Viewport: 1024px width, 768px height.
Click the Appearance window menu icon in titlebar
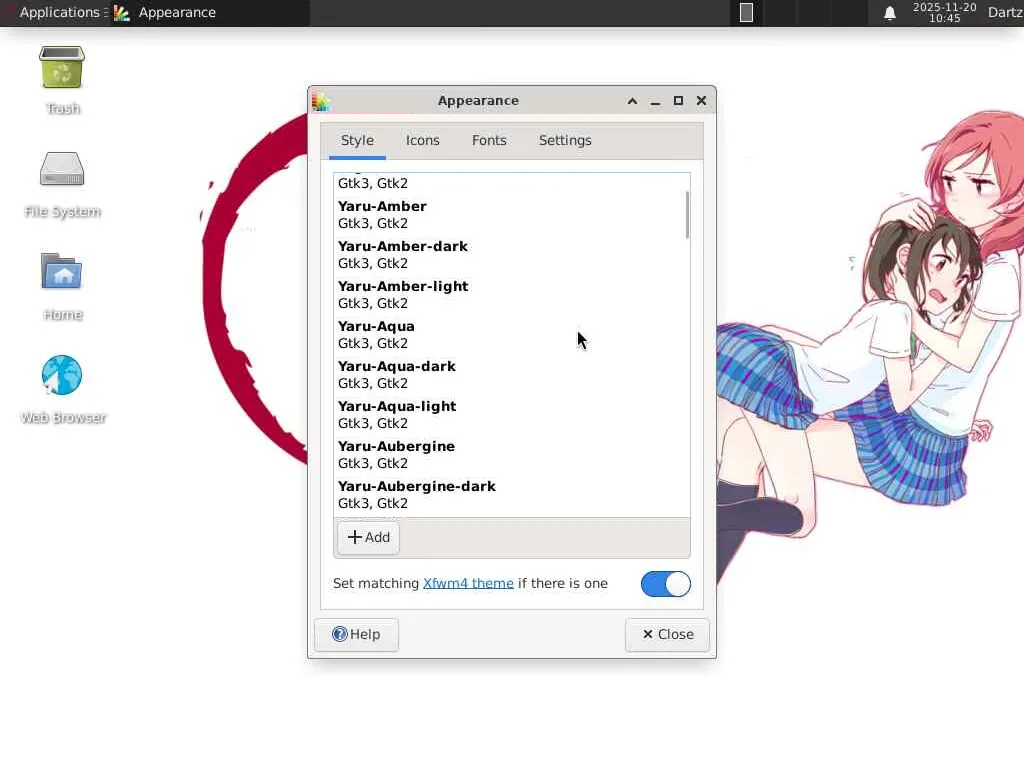321,101
